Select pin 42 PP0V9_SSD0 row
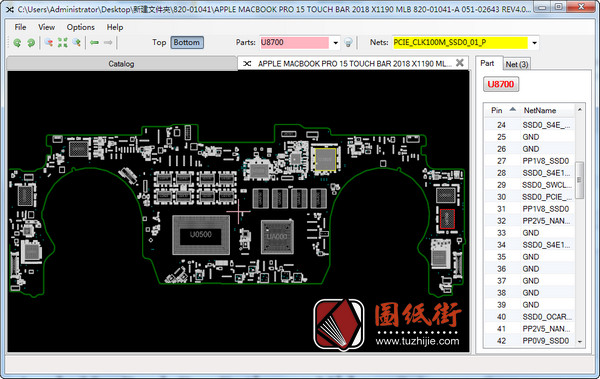600x379 pixels. tap(530, 341)
